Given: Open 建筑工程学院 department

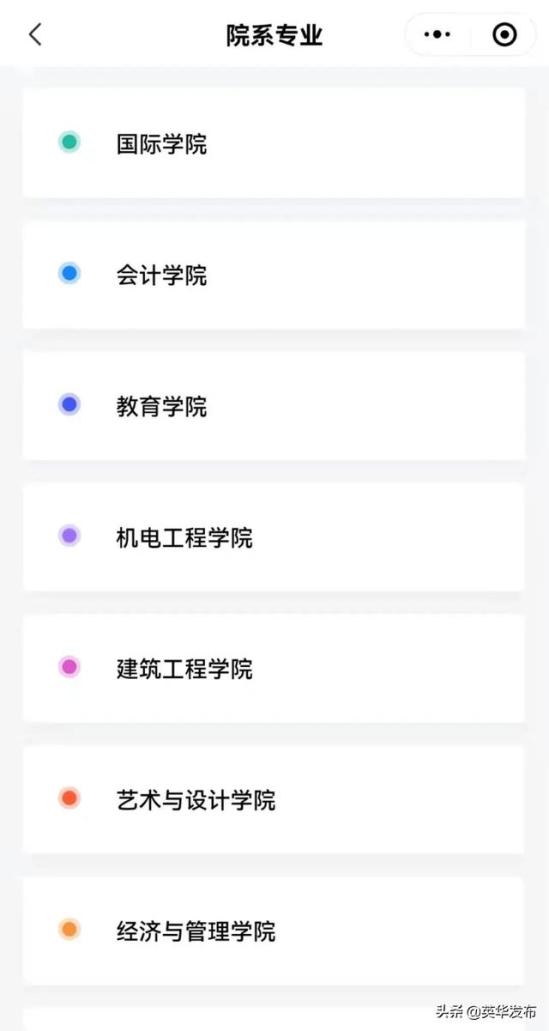Looking at the screenshot, I should pyautogui.click(x=274, y=668).
